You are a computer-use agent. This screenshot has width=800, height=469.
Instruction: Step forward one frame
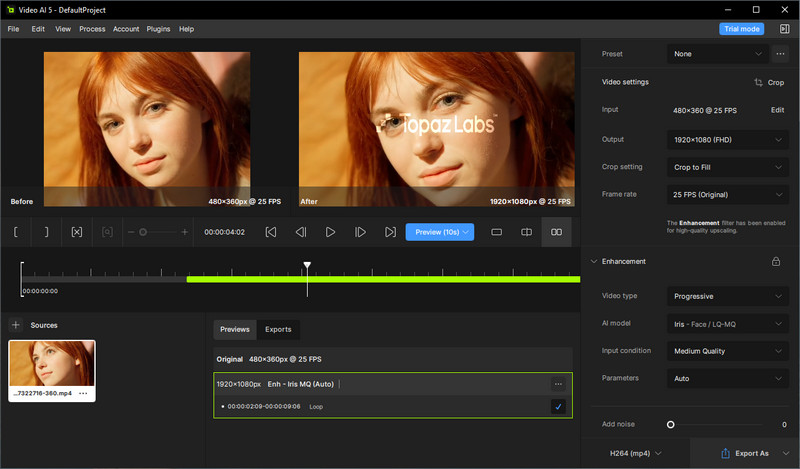[360, 232]
